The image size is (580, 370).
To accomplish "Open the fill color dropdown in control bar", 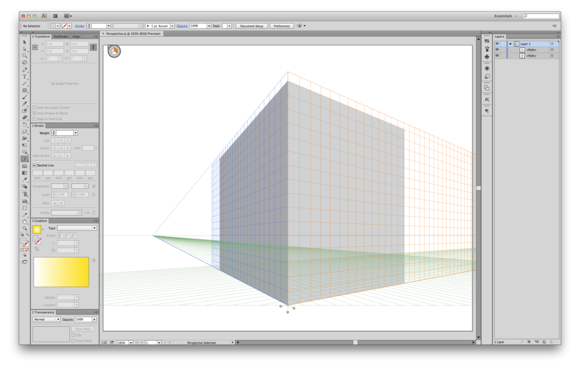I will click(57, 26).
